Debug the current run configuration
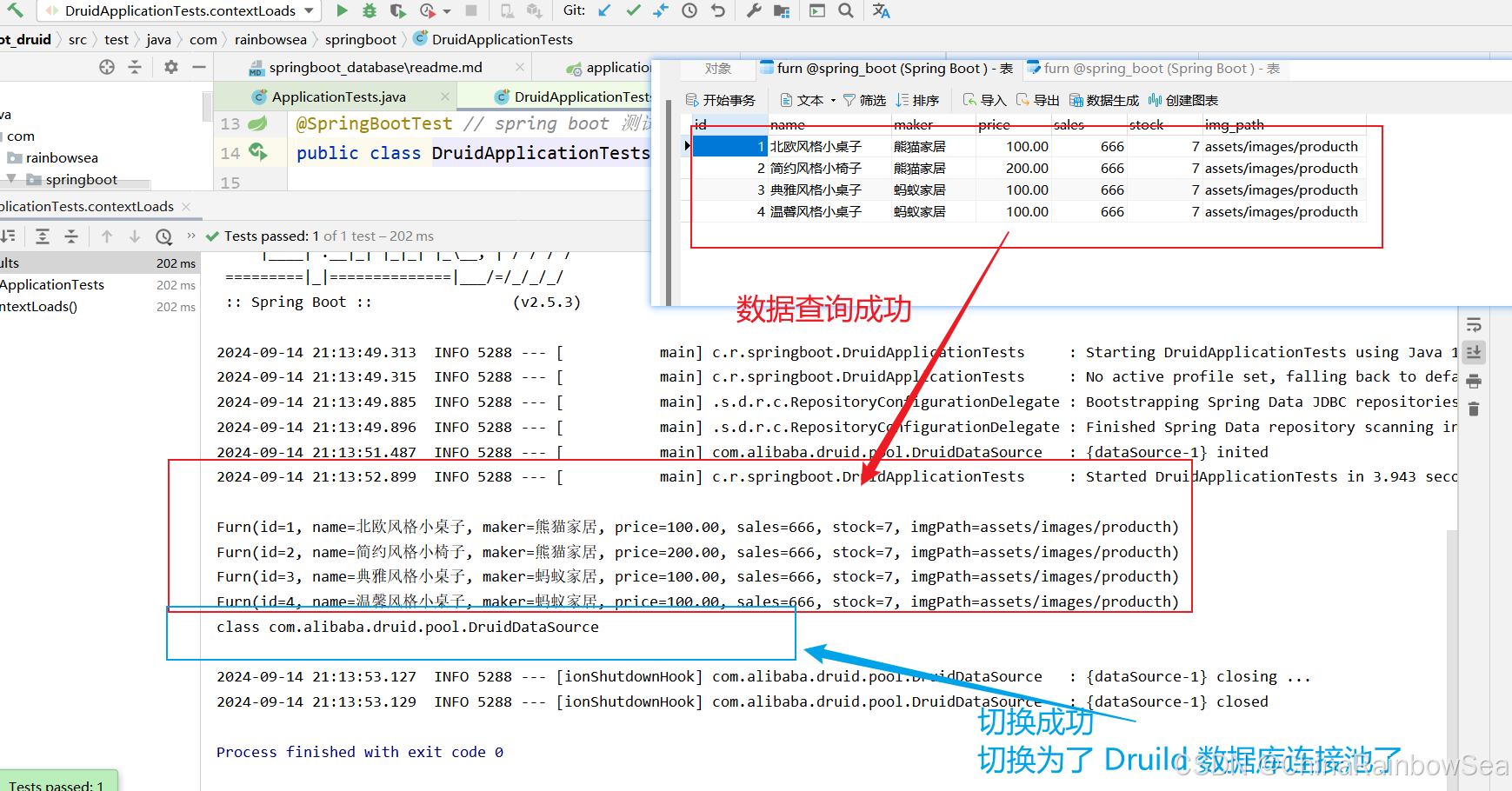Viewport: 1512px width, 791px height. (368, 10)
